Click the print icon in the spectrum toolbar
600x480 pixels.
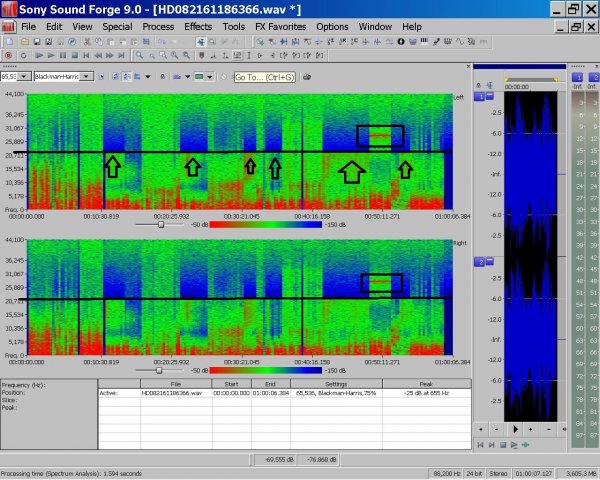306,76
